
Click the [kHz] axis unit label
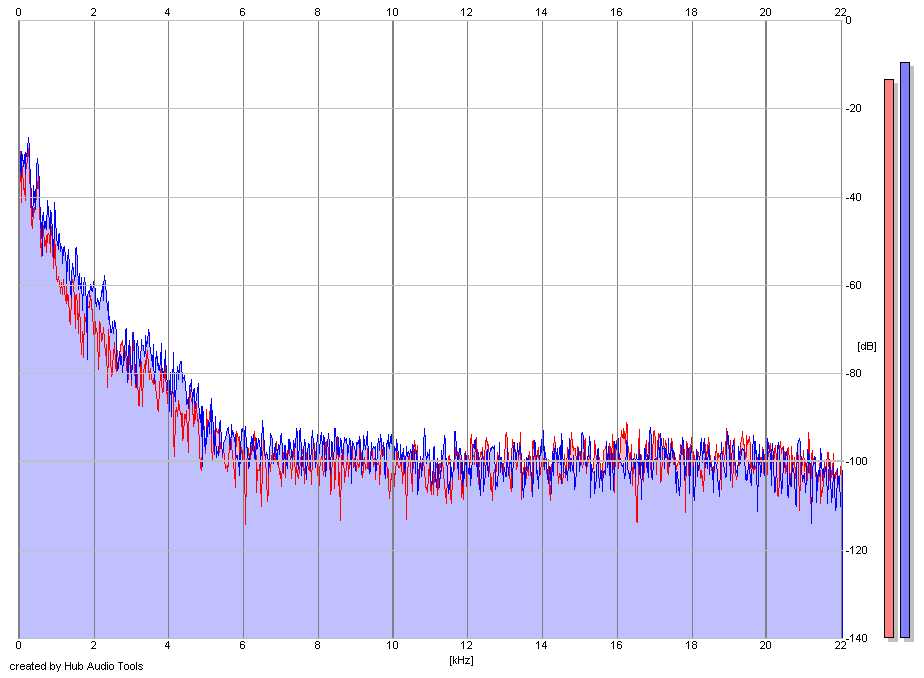[x=461, y=660]
